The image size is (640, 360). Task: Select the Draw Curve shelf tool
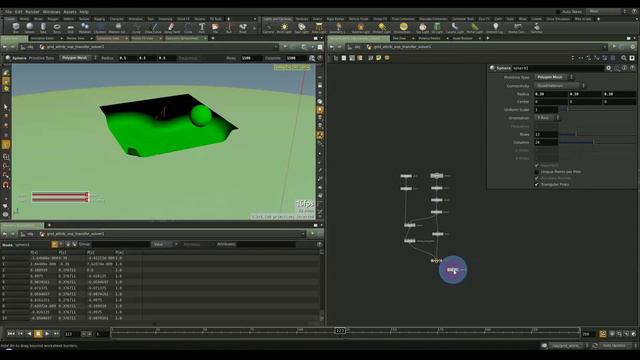click(153, 28)
